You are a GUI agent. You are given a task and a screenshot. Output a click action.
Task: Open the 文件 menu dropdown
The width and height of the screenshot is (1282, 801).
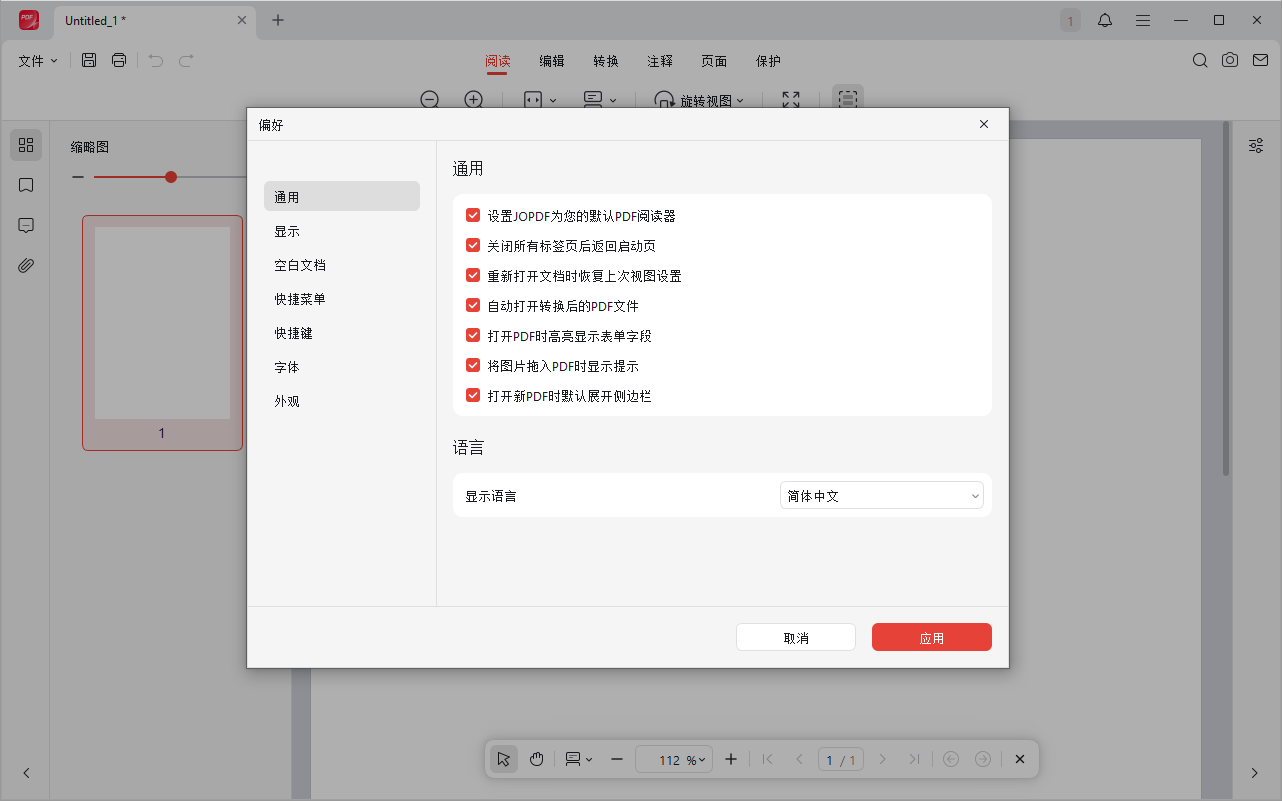[38, 61]
